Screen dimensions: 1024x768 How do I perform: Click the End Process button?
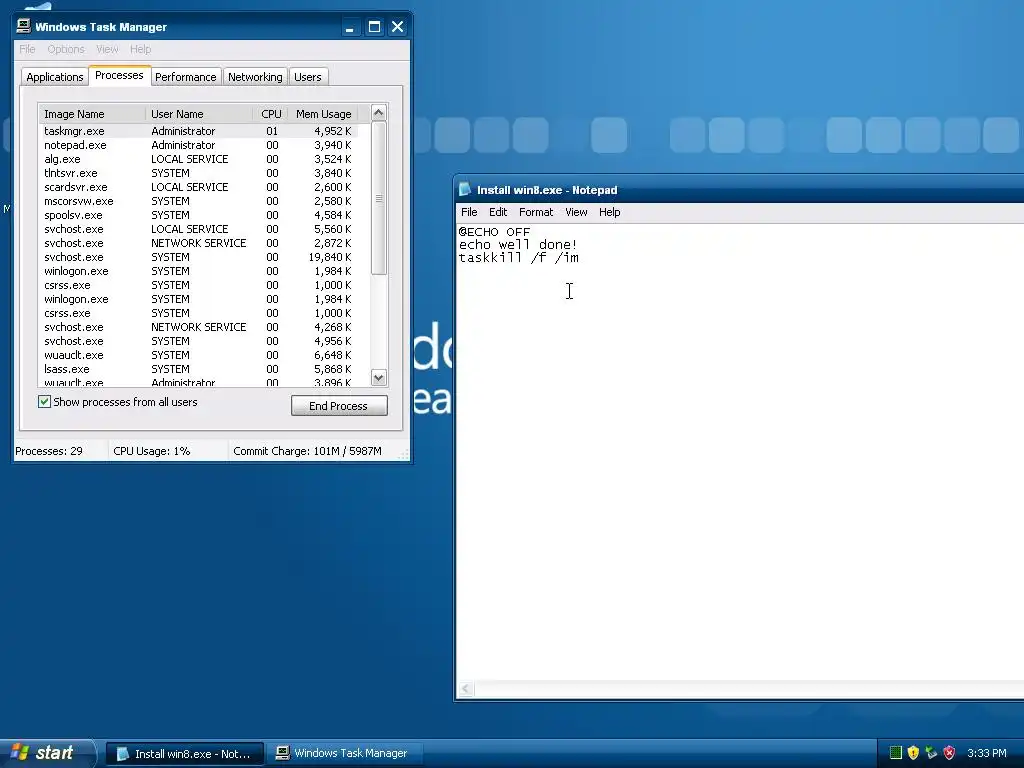pos(339,406)
